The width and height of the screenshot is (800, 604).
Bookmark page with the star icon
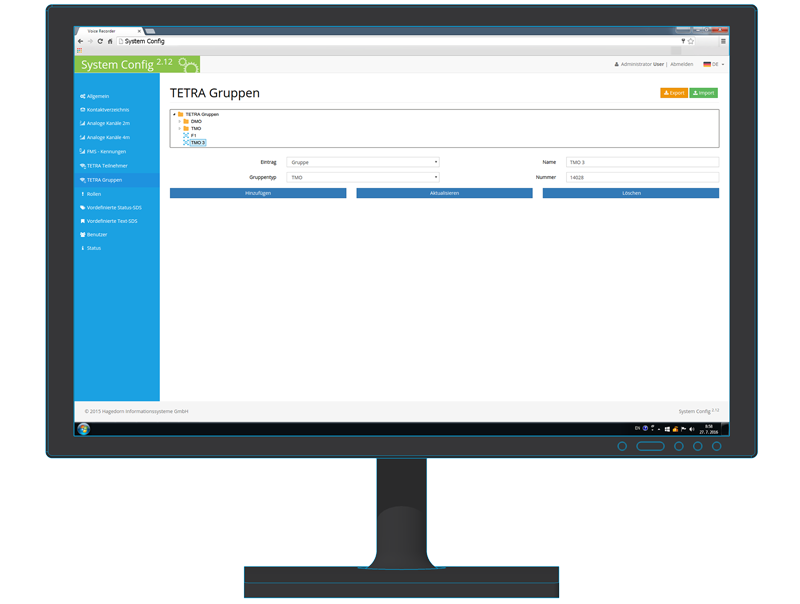tap(691, 41)
